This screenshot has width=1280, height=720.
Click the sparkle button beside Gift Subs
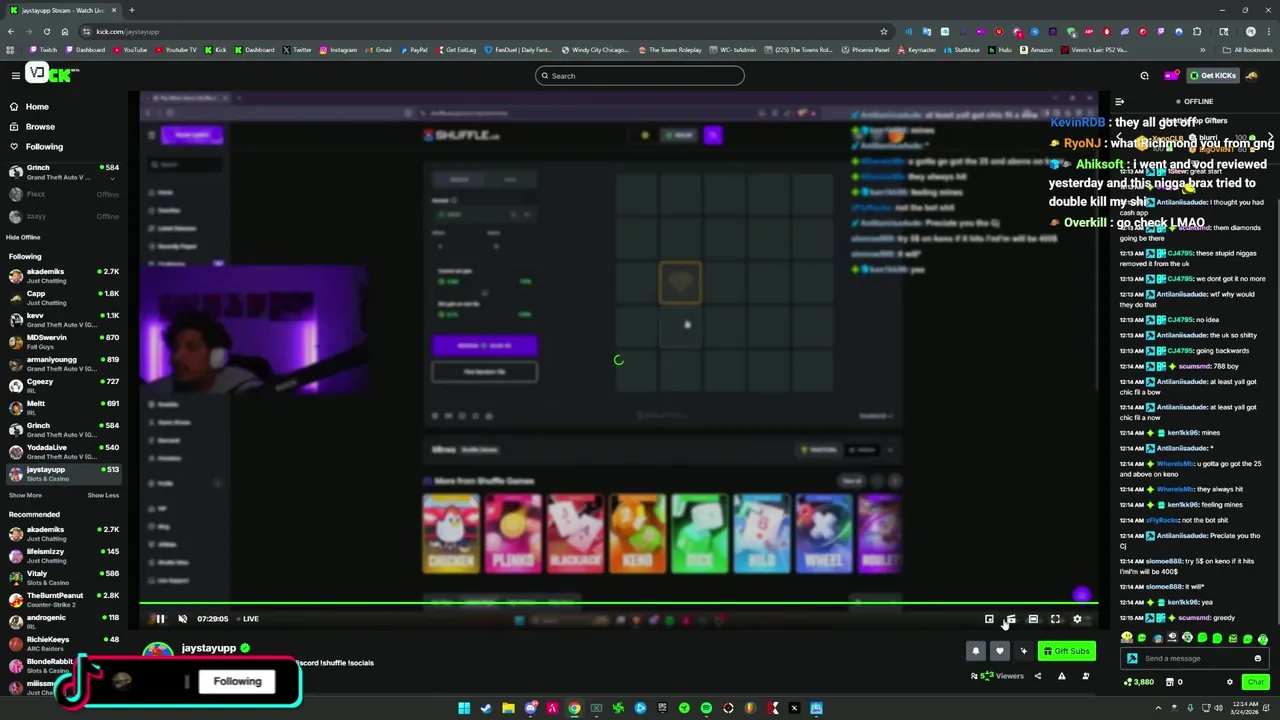pos(1023,652)
